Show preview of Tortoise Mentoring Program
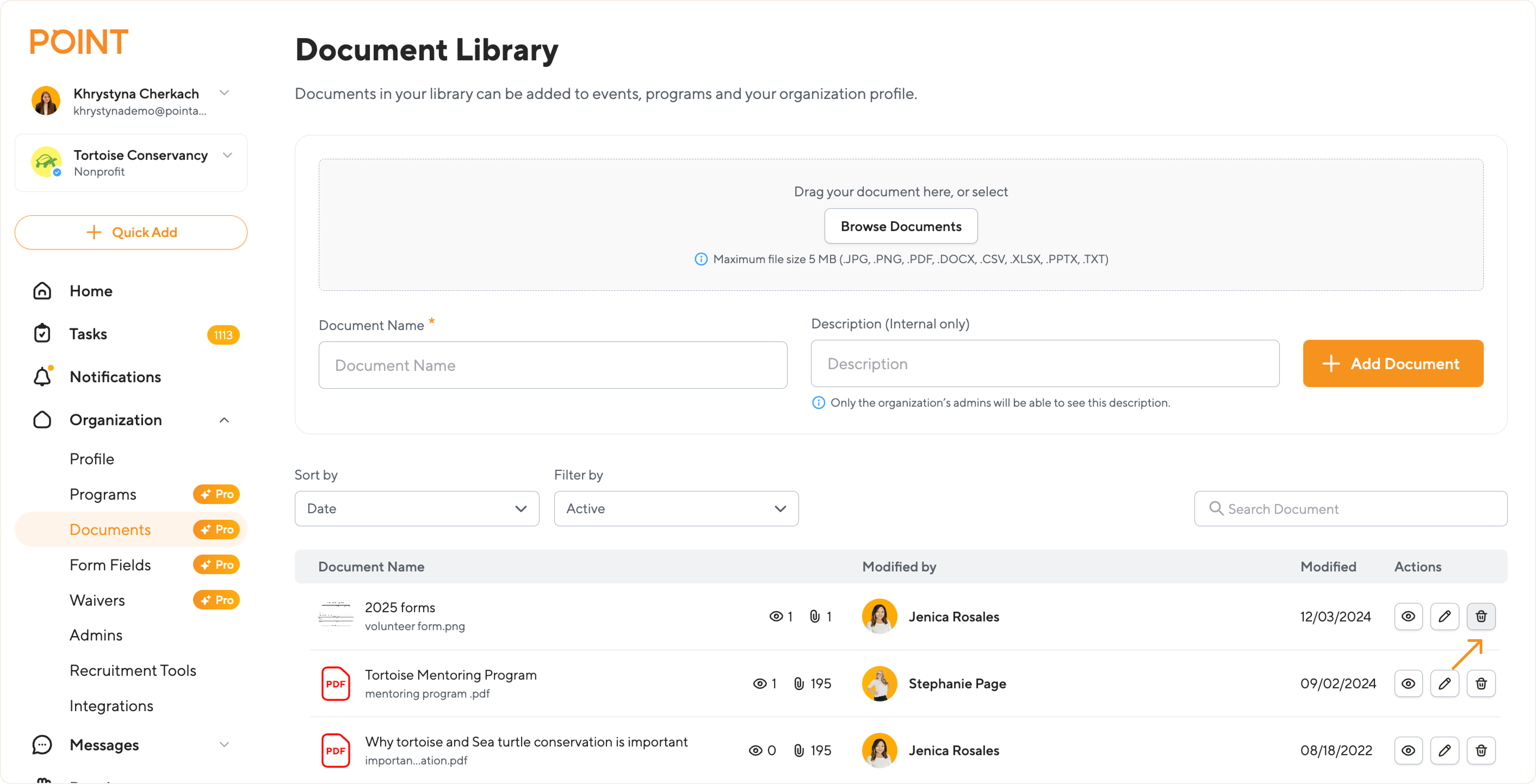Viewport: 1536px width, 784px height. (x=1408, y=683)
